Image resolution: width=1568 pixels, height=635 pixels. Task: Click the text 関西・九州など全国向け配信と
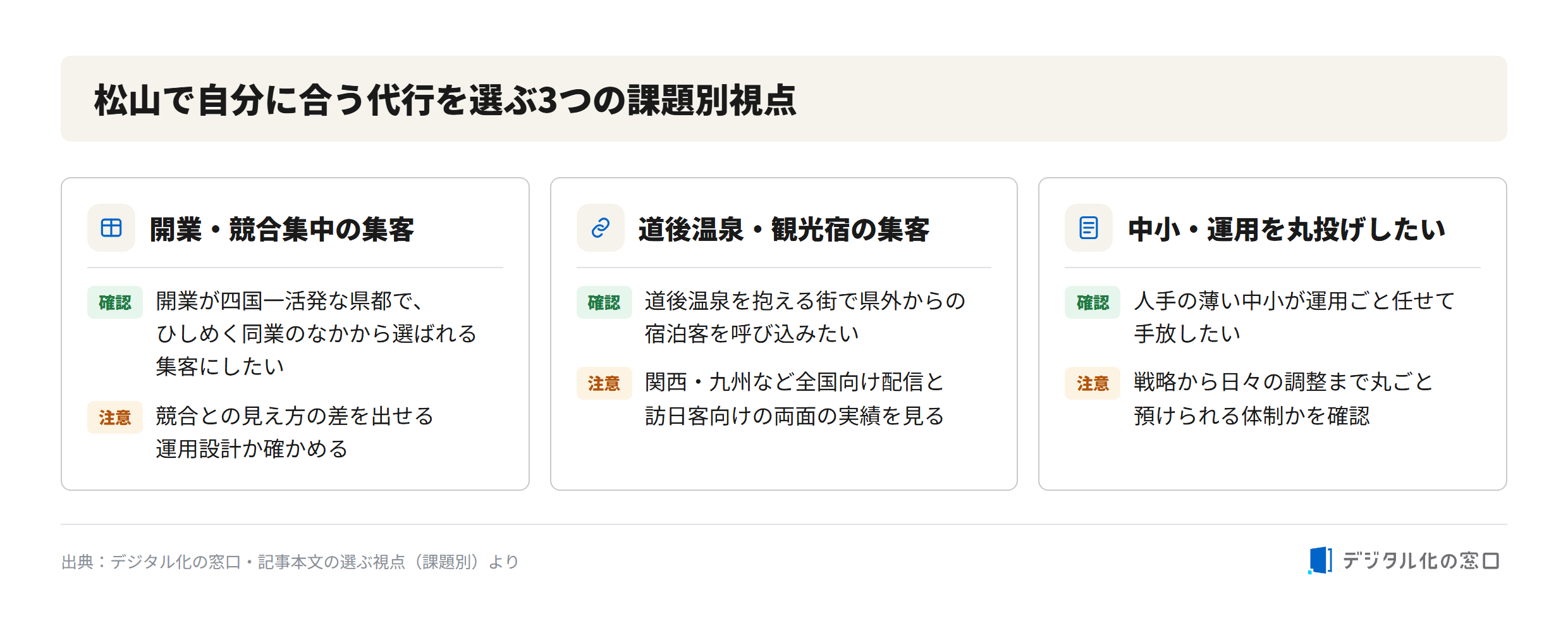point(795,382)
